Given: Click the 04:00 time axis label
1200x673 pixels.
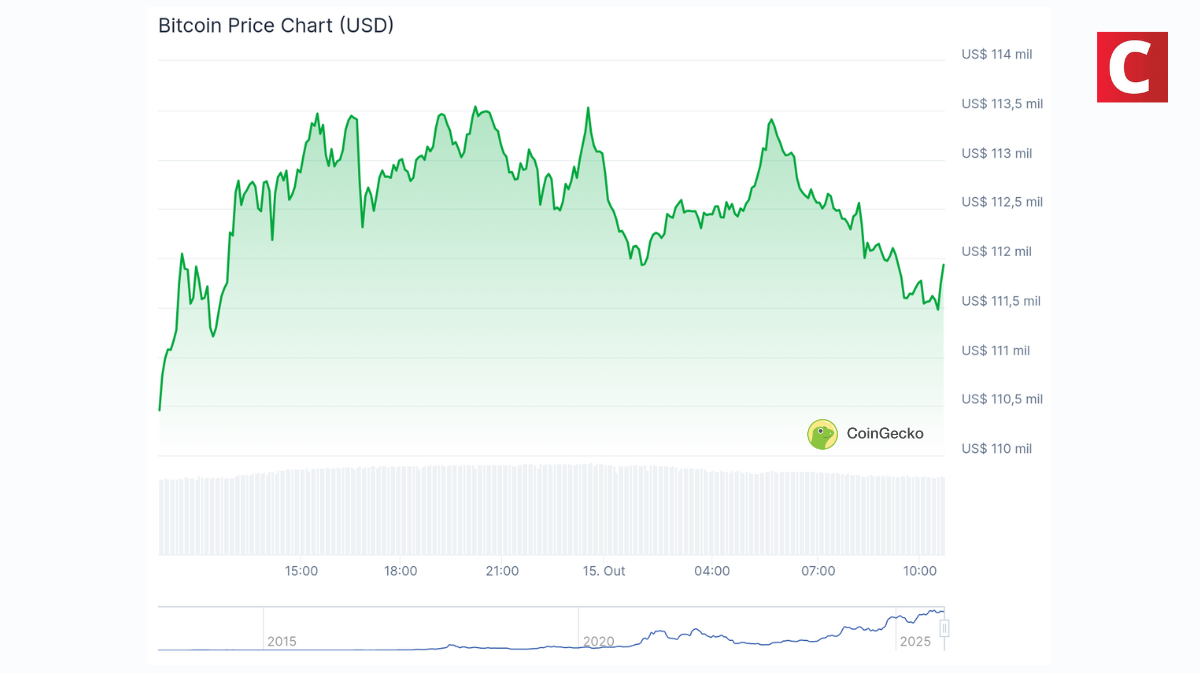Looking at the screenshot, I should [x=712, y=571].
